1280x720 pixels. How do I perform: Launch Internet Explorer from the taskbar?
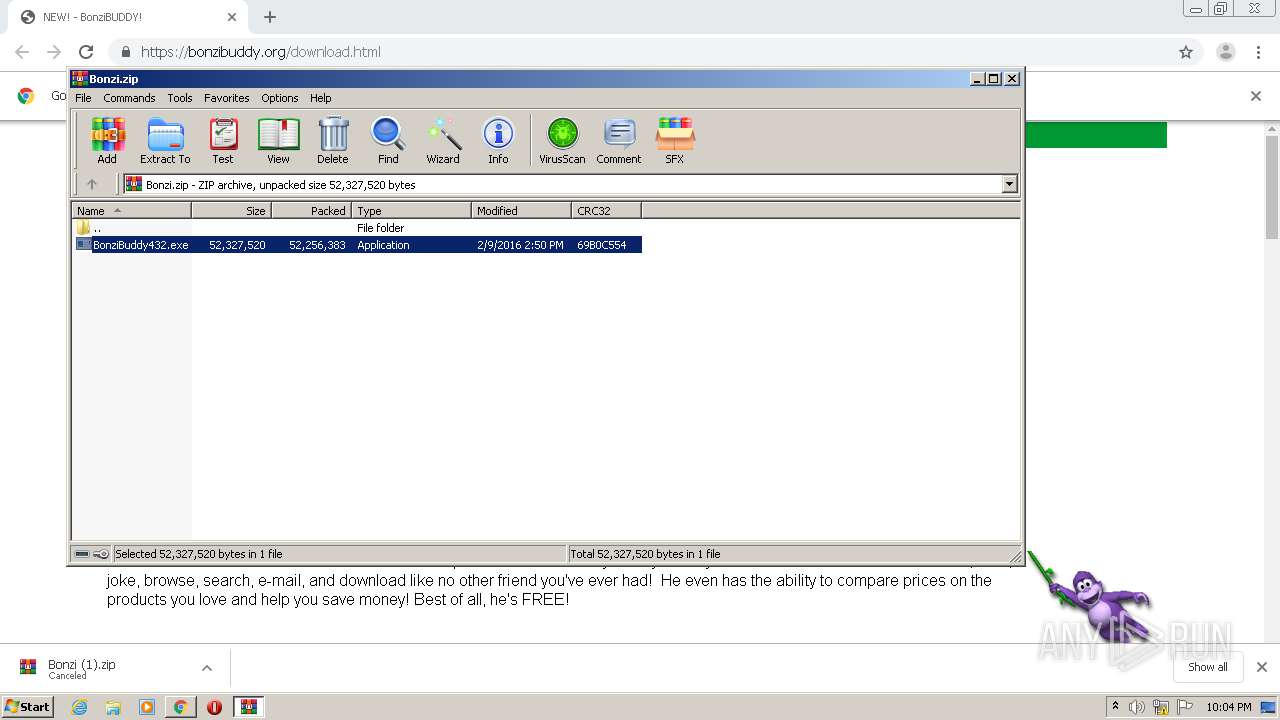click(x=80, y=707)
